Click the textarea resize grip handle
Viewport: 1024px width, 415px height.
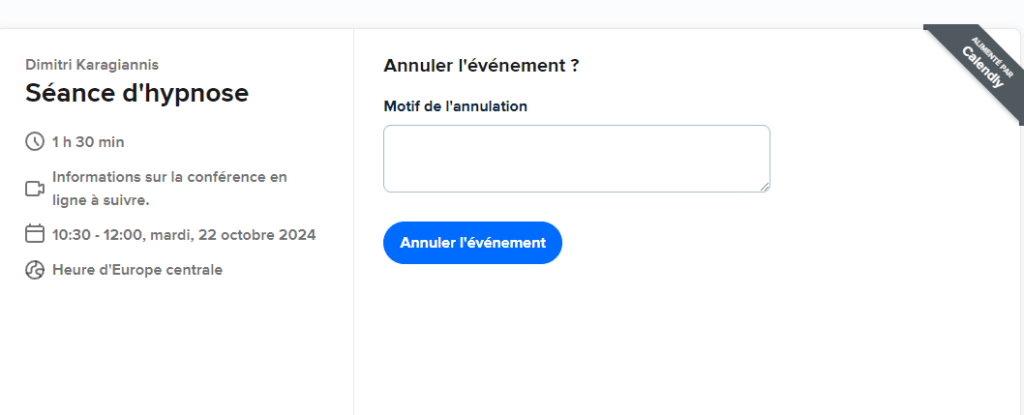tap(765, 187)
